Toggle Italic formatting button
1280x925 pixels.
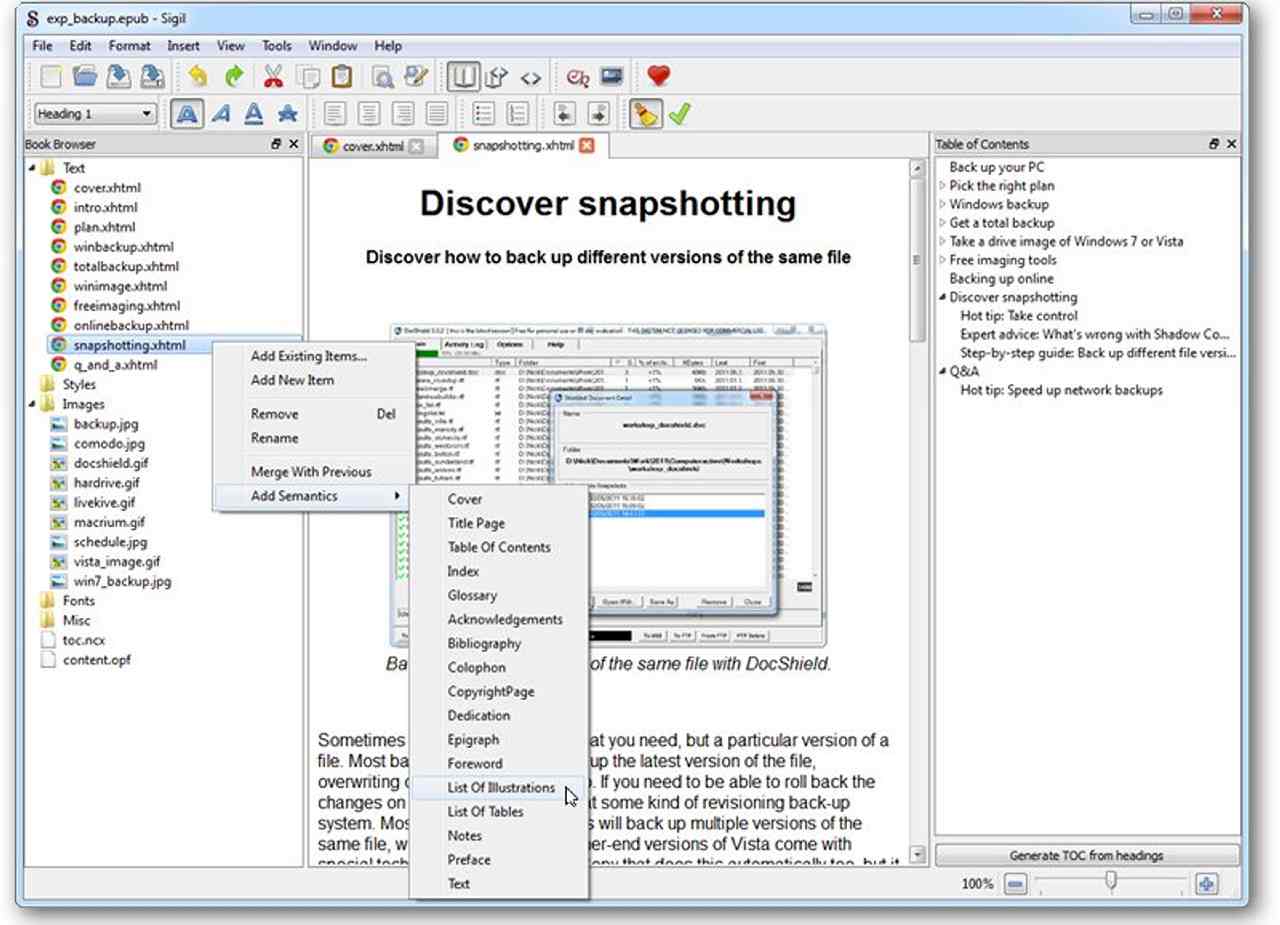pyautogui.click(x=220, y=114)
